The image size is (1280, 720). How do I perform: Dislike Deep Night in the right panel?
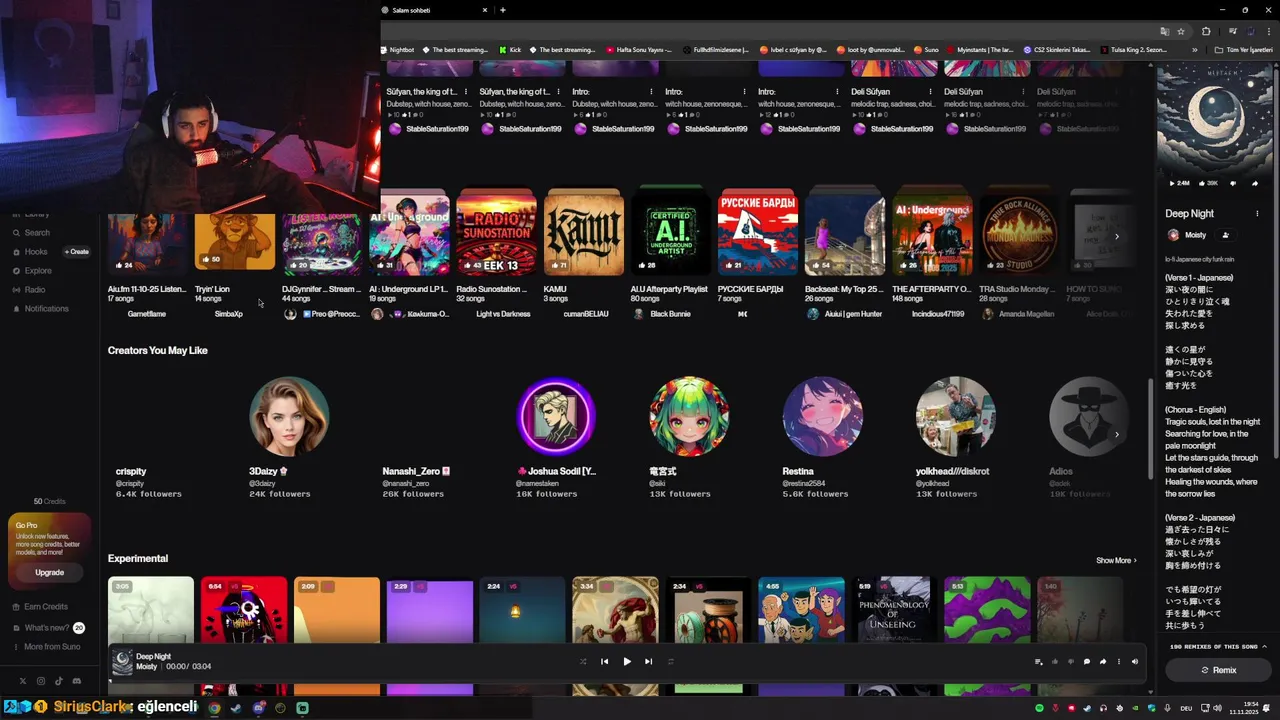click(x=1233, y=183)
